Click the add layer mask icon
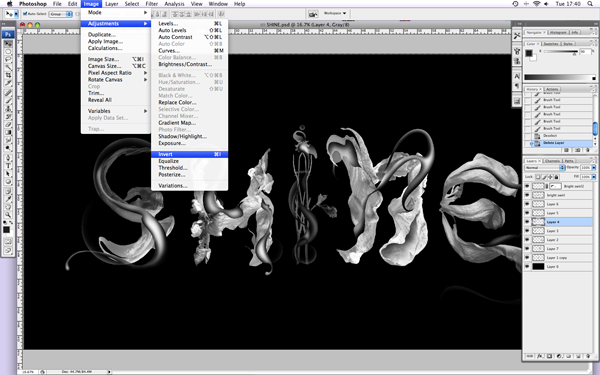The height and width of the screenshot is (375, 600). [549, 356]
